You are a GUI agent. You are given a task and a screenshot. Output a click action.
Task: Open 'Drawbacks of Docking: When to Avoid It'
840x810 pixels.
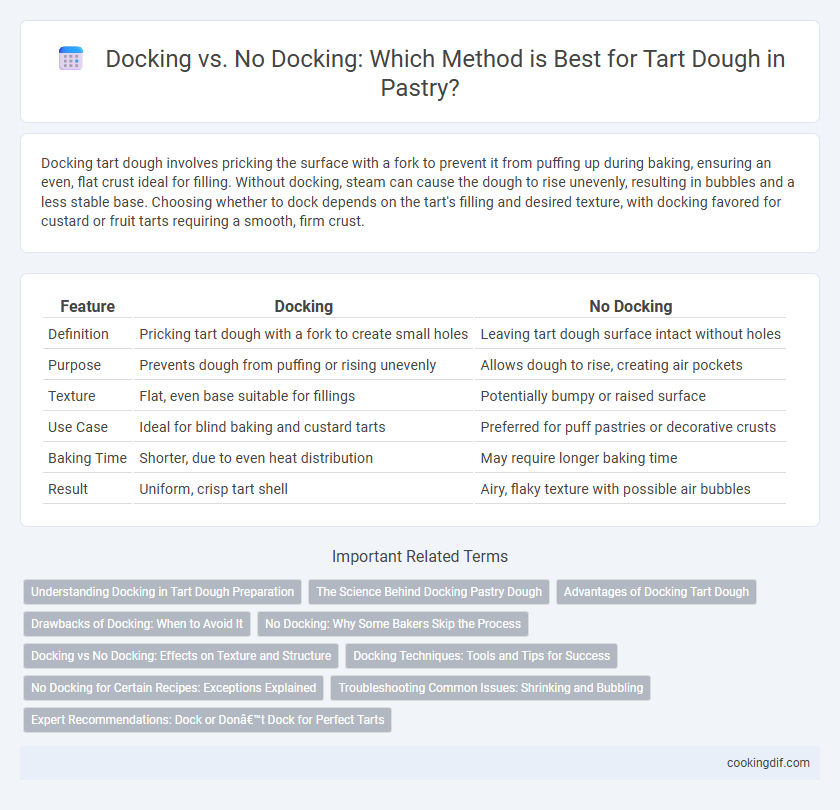point(137,624)
